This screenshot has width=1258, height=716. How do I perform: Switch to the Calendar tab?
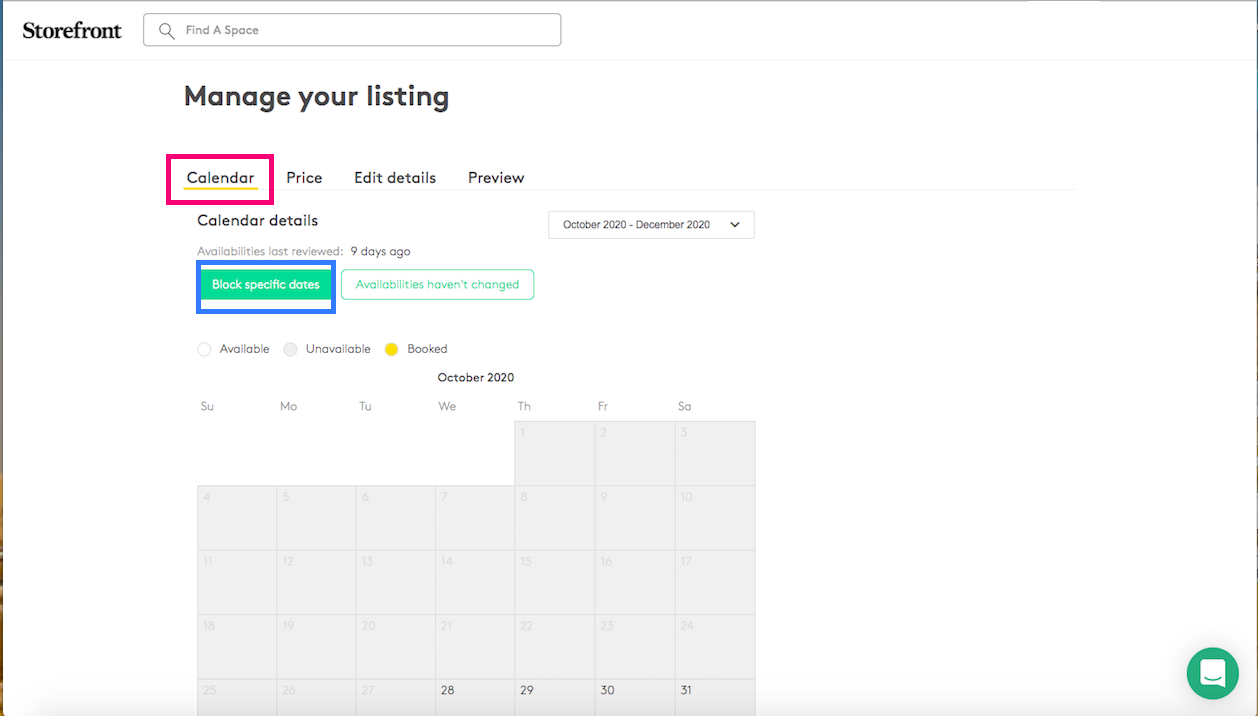pyautogui.click(x=220, y=178)
